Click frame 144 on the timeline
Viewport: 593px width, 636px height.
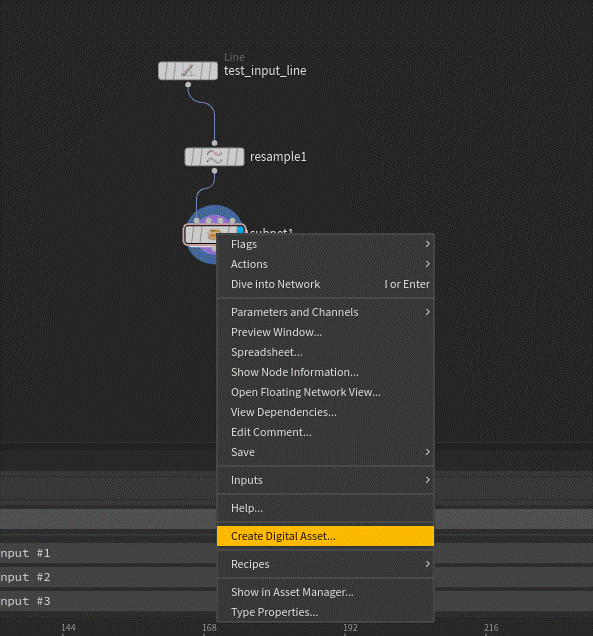click(68, 628)
